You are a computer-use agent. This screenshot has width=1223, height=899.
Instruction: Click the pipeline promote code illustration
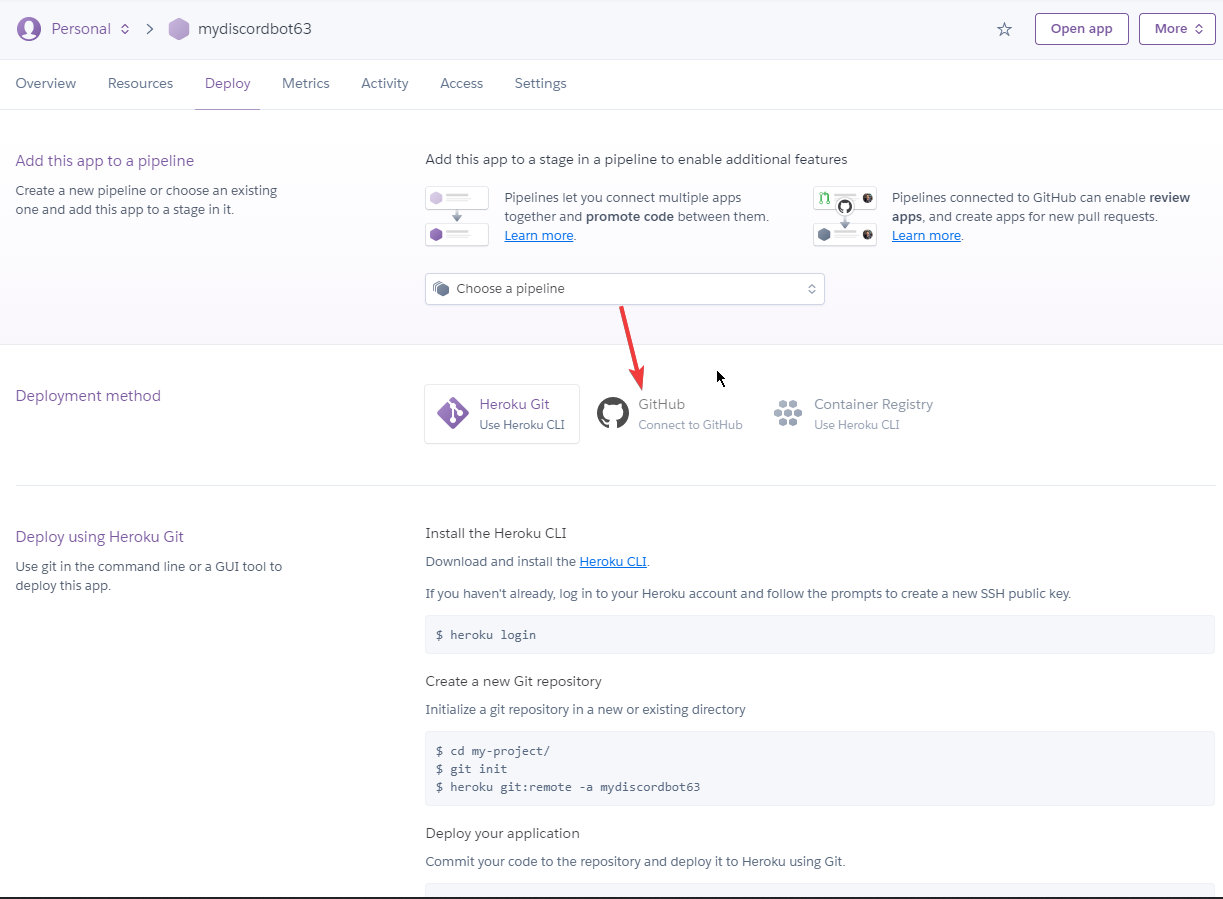[457, 216]
